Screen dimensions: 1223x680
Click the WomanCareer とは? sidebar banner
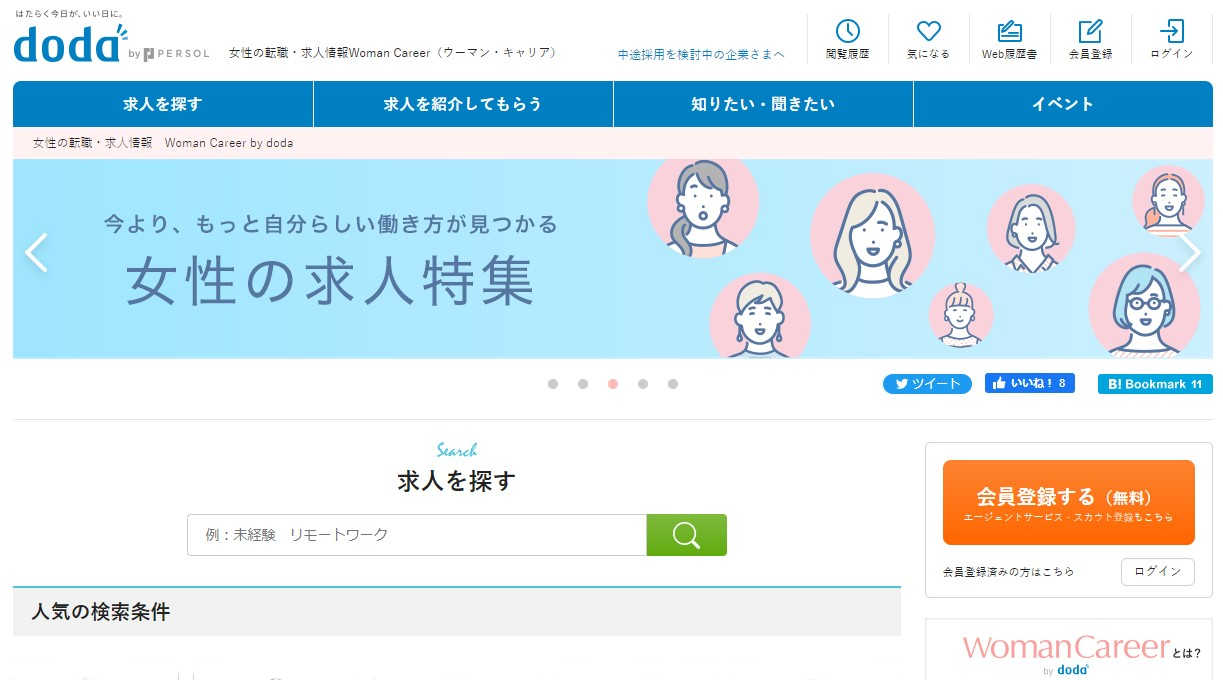(x=1069, y=650)
